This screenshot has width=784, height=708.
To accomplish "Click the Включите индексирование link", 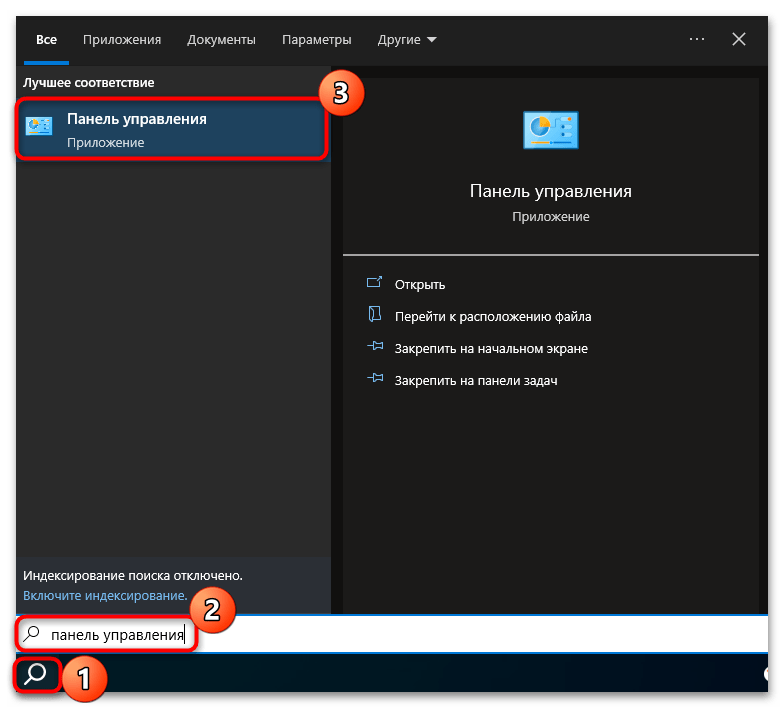I will point(105,596).
